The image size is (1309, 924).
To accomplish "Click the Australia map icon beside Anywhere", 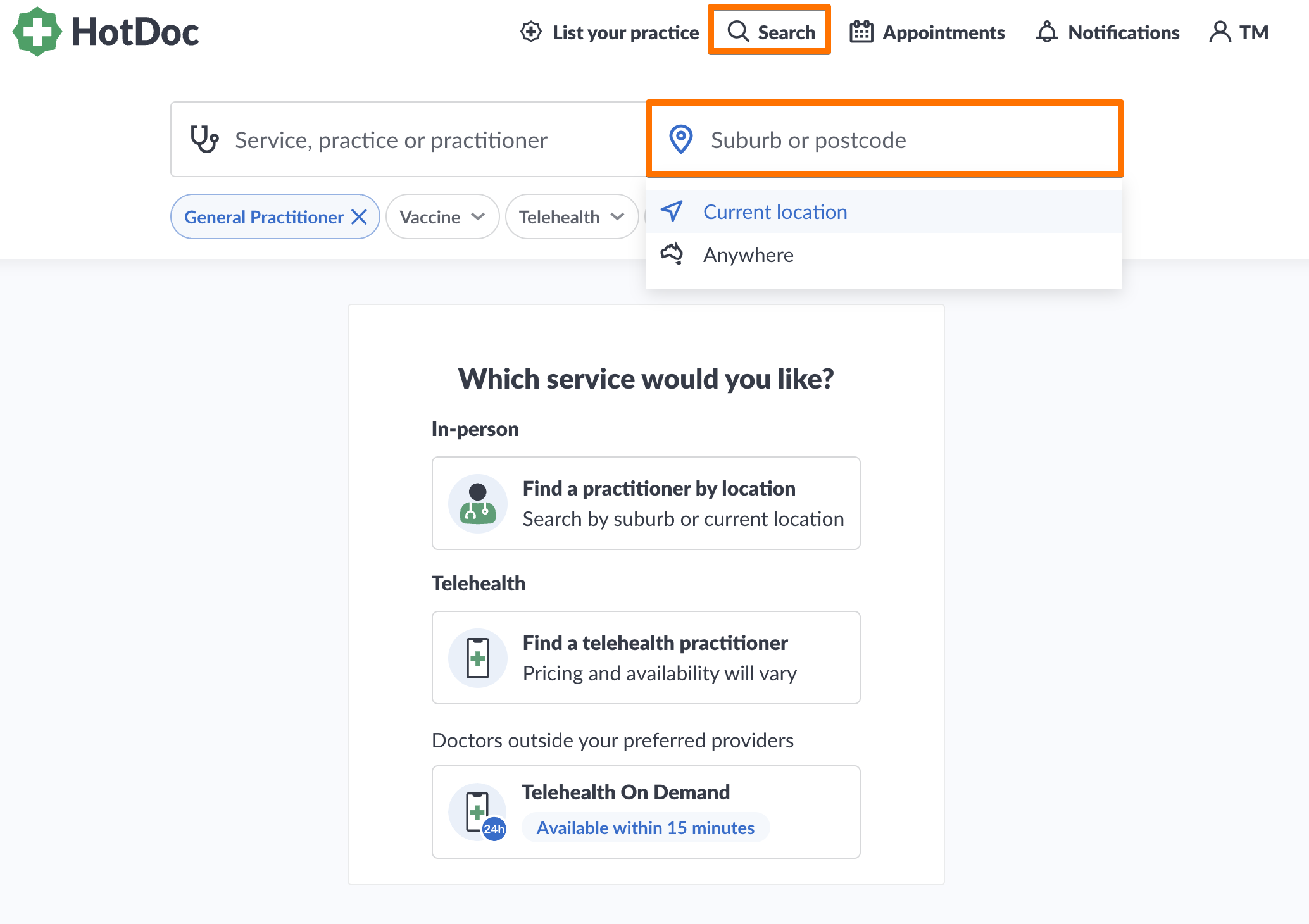I will [672, 254].
